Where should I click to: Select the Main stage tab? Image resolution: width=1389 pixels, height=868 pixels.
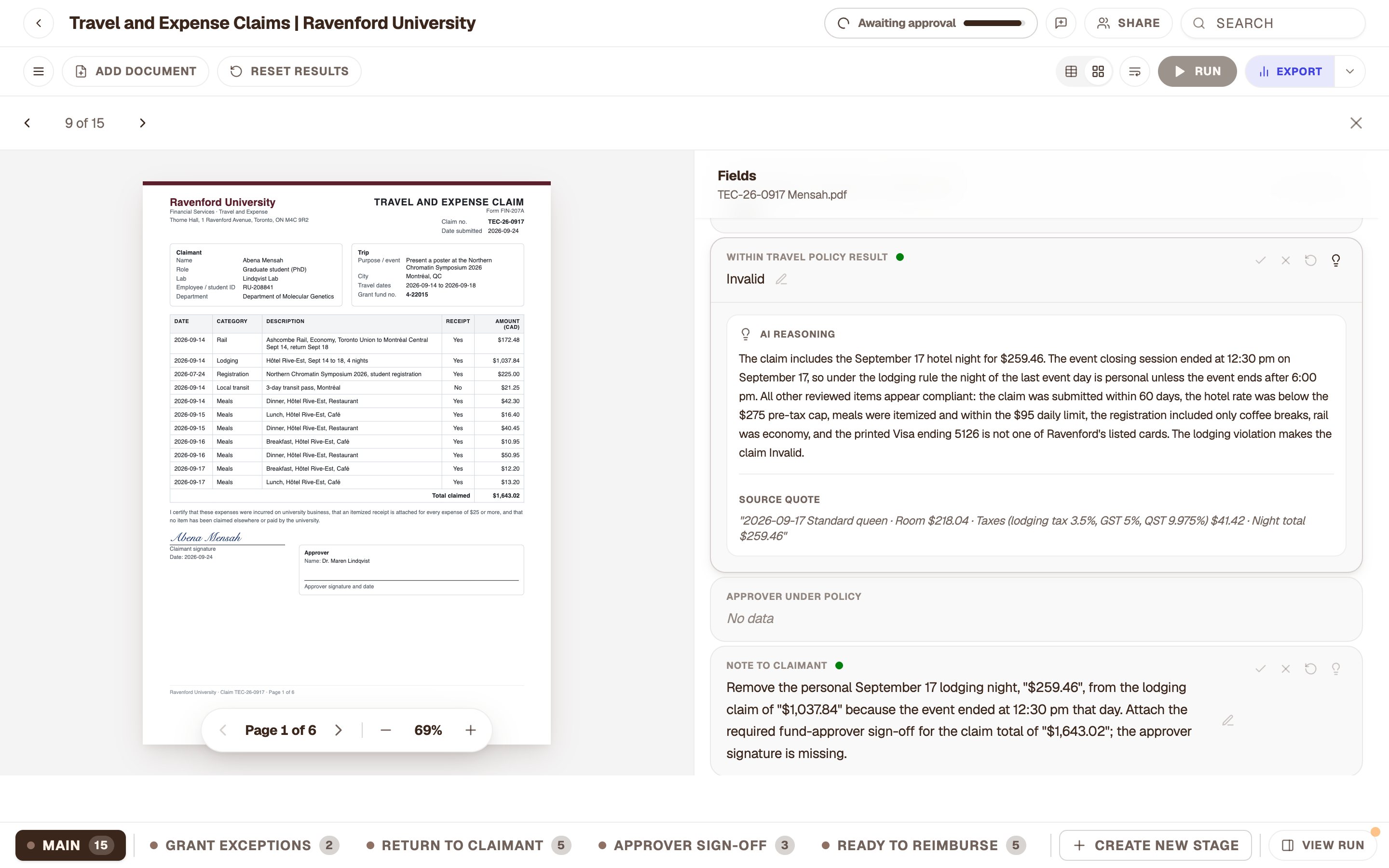(70, 845)
